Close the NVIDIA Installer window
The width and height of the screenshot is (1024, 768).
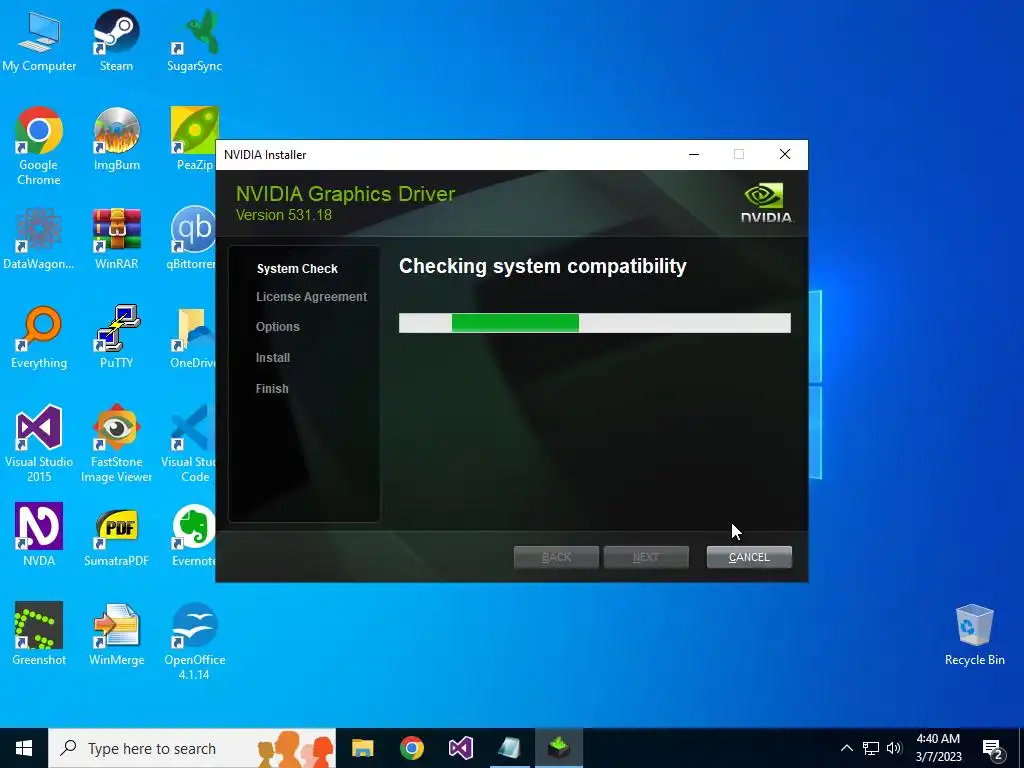[x=785, y=155]
